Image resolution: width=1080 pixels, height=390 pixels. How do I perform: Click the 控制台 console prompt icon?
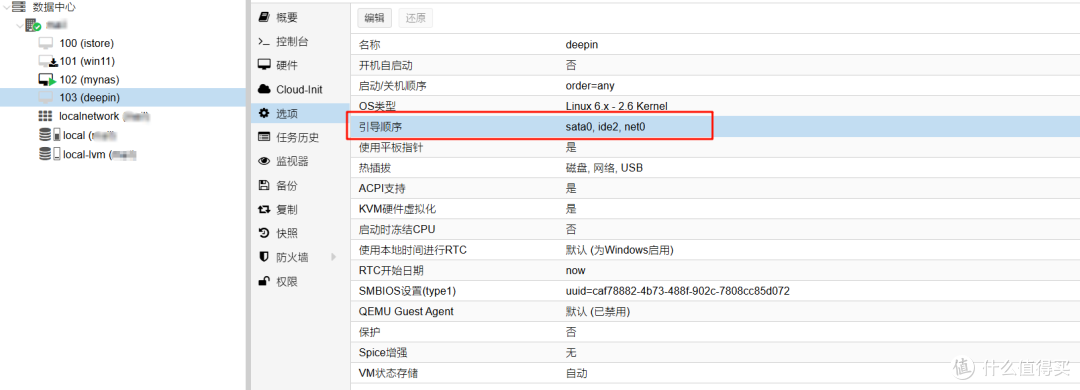click(x=263, y=41)
